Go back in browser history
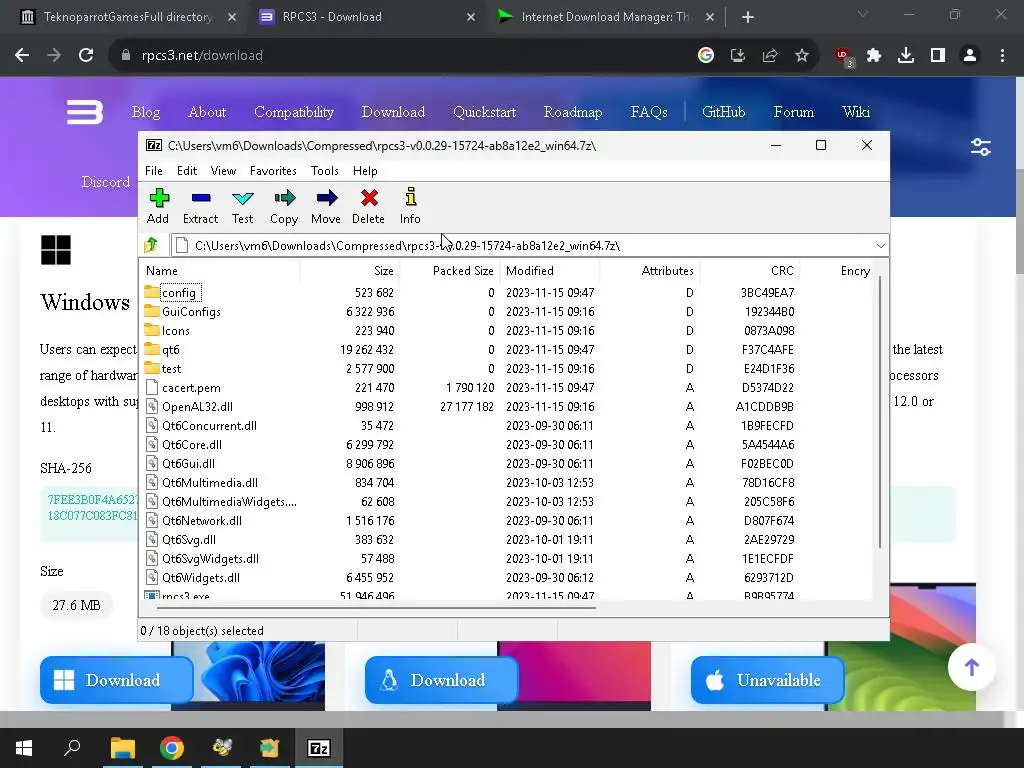The width and height of the screenshot is (1024, 768). coord(22,56)
